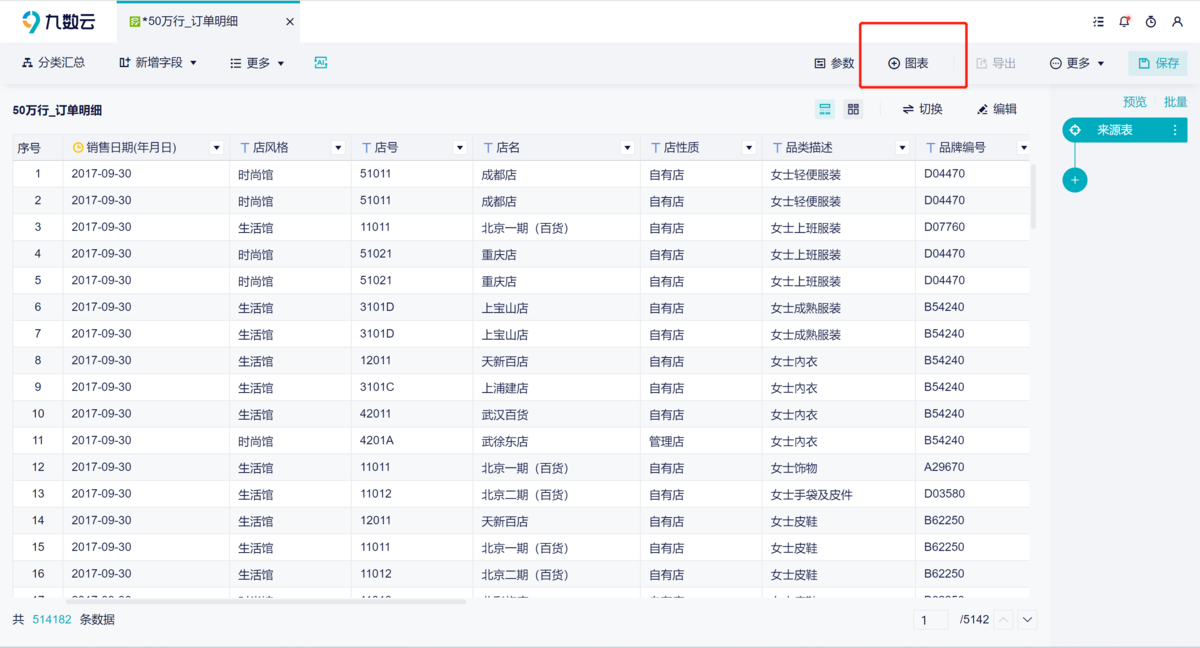Switch to card grid view
Screen dimensions: 1200x648
pyautogui.click(x=853, y=109)
